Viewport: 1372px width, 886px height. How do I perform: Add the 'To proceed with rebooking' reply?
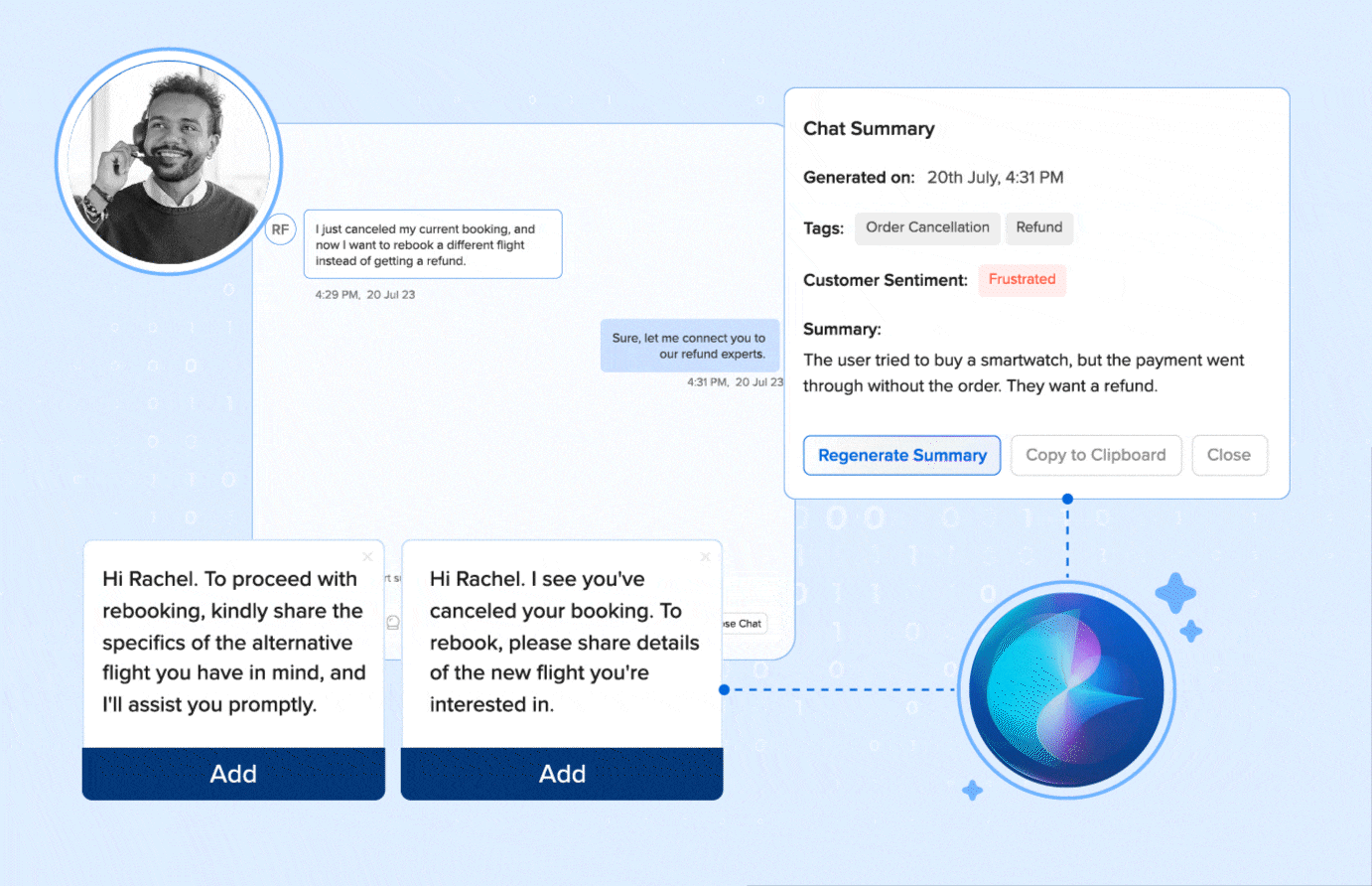coord(233,774)
